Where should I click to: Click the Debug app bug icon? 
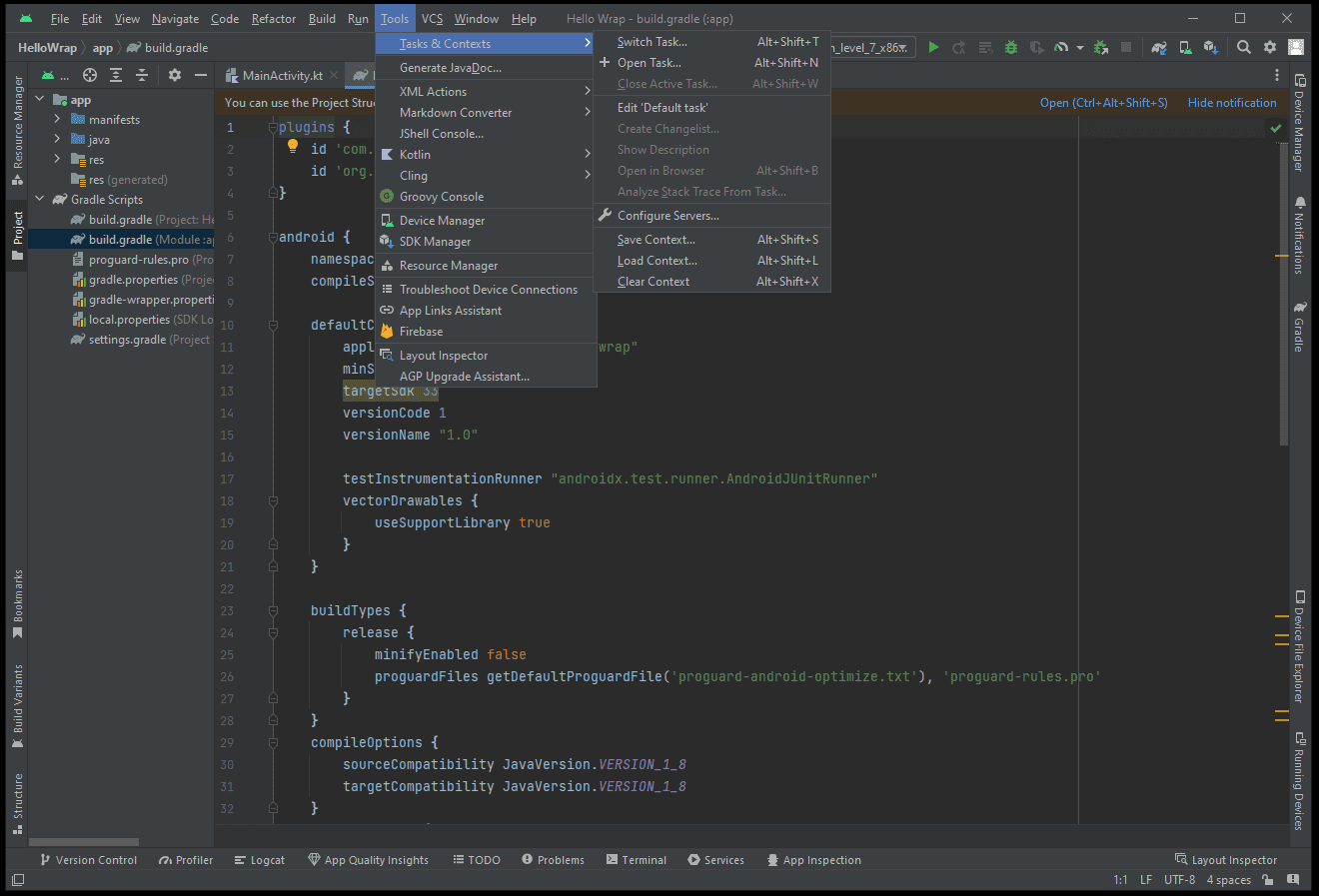point(1011,47)
